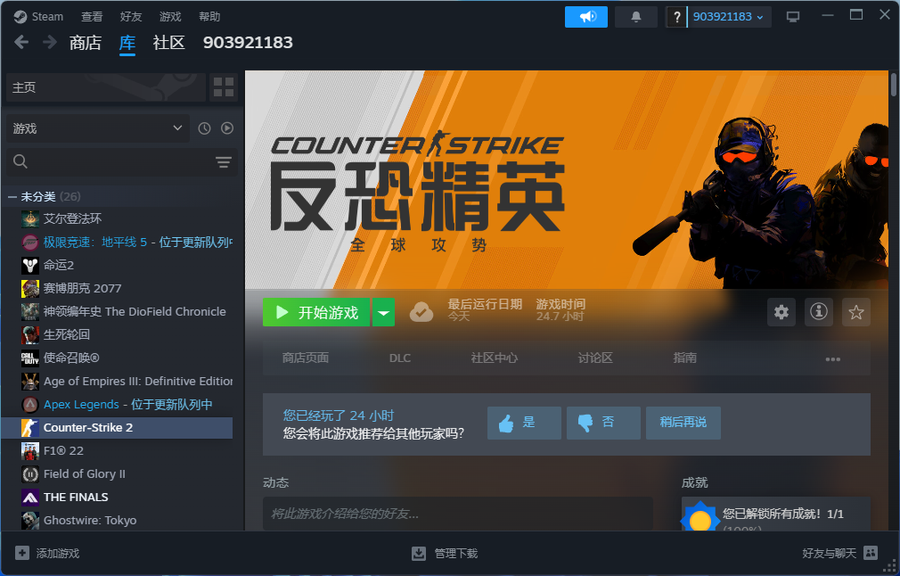Go to the 商店 tab
The width and height of the screenshot is (900, 576).
pyautogui.click(x=86, y=42)
